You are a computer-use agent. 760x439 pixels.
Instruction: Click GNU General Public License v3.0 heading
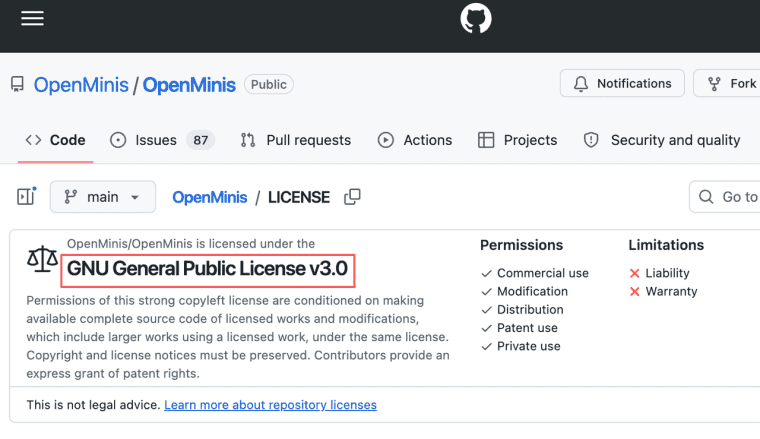[x=207, y=268]
